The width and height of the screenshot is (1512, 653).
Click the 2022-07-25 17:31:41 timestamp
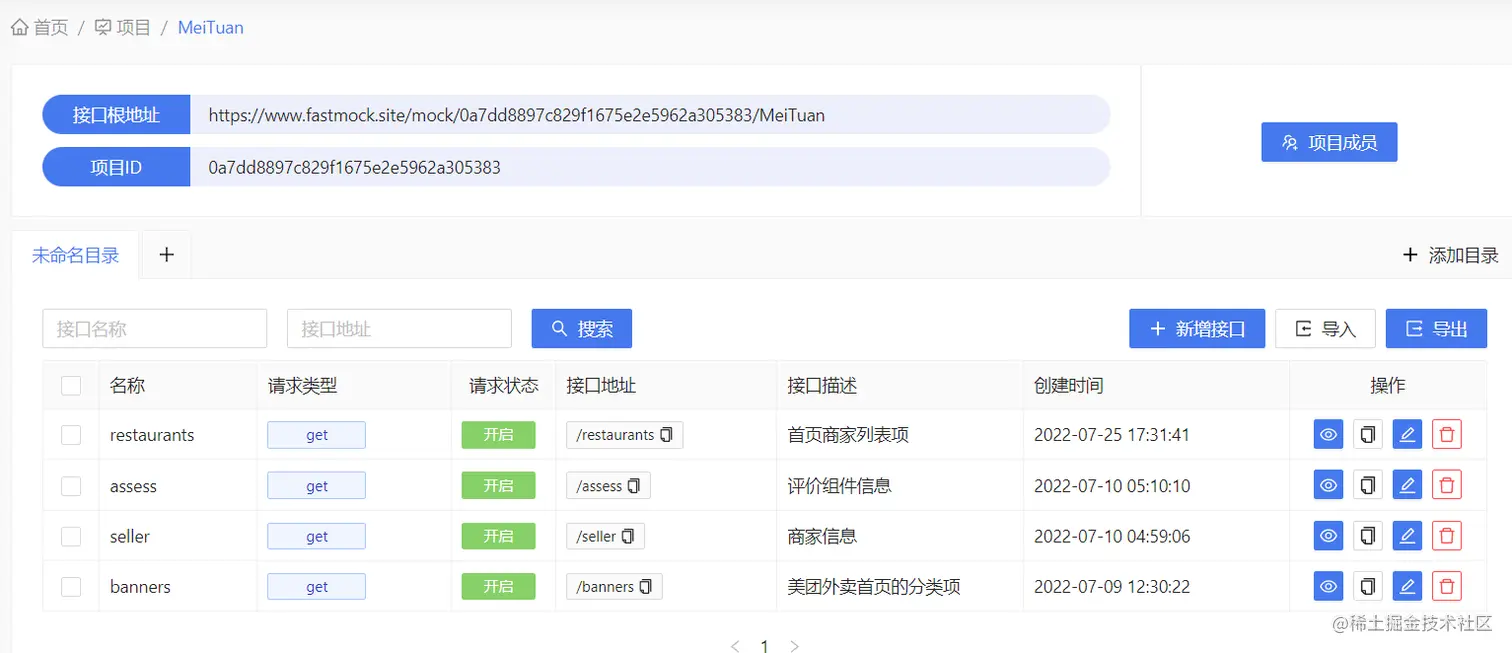(1112, 435)
